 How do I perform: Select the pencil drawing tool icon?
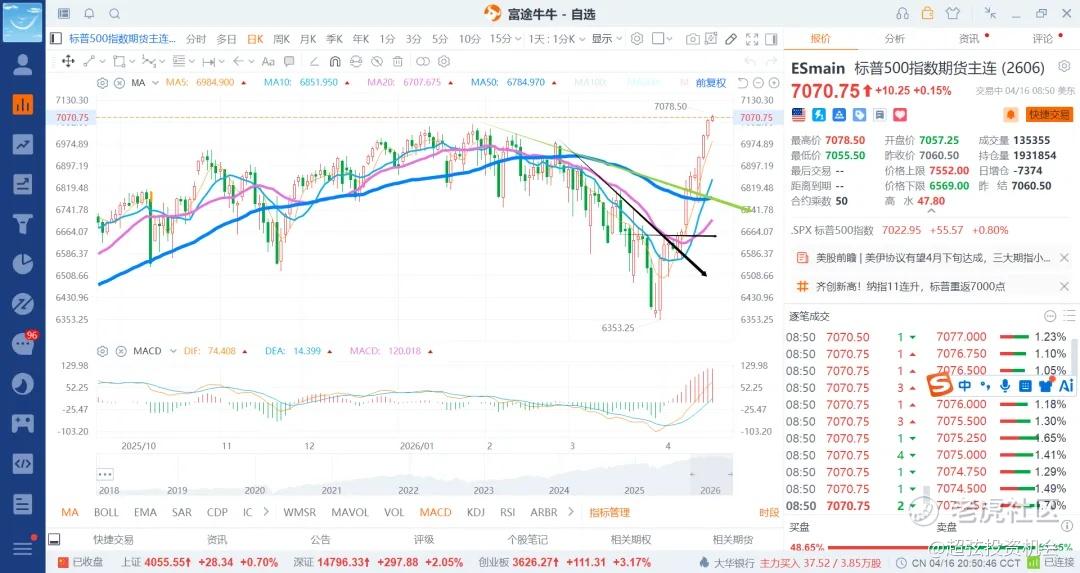point(731,39)
